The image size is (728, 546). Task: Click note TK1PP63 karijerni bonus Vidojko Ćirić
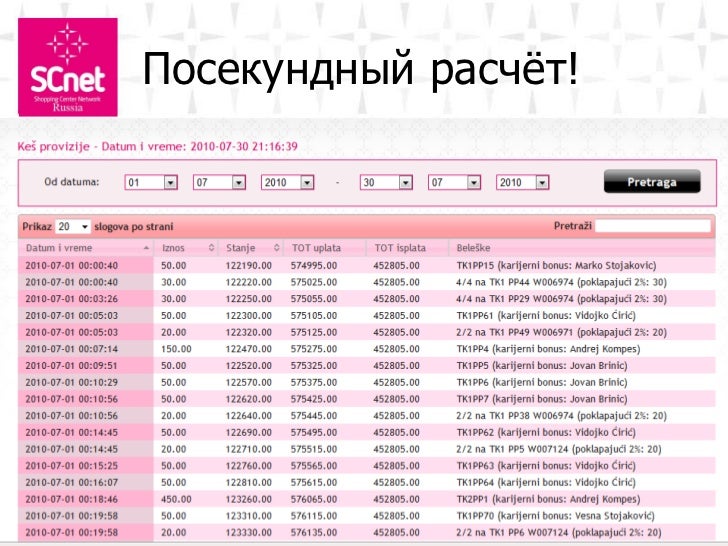546,466
